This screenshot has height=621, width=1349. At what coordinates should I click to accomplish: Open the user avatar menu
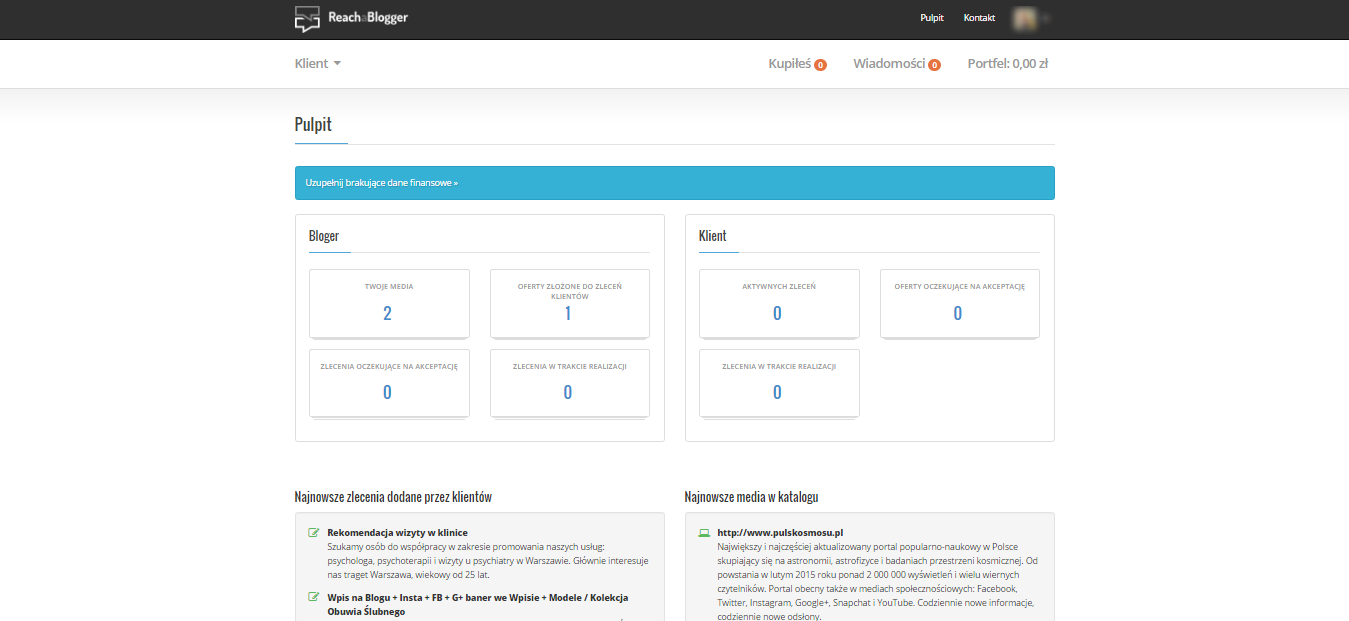1024,18
